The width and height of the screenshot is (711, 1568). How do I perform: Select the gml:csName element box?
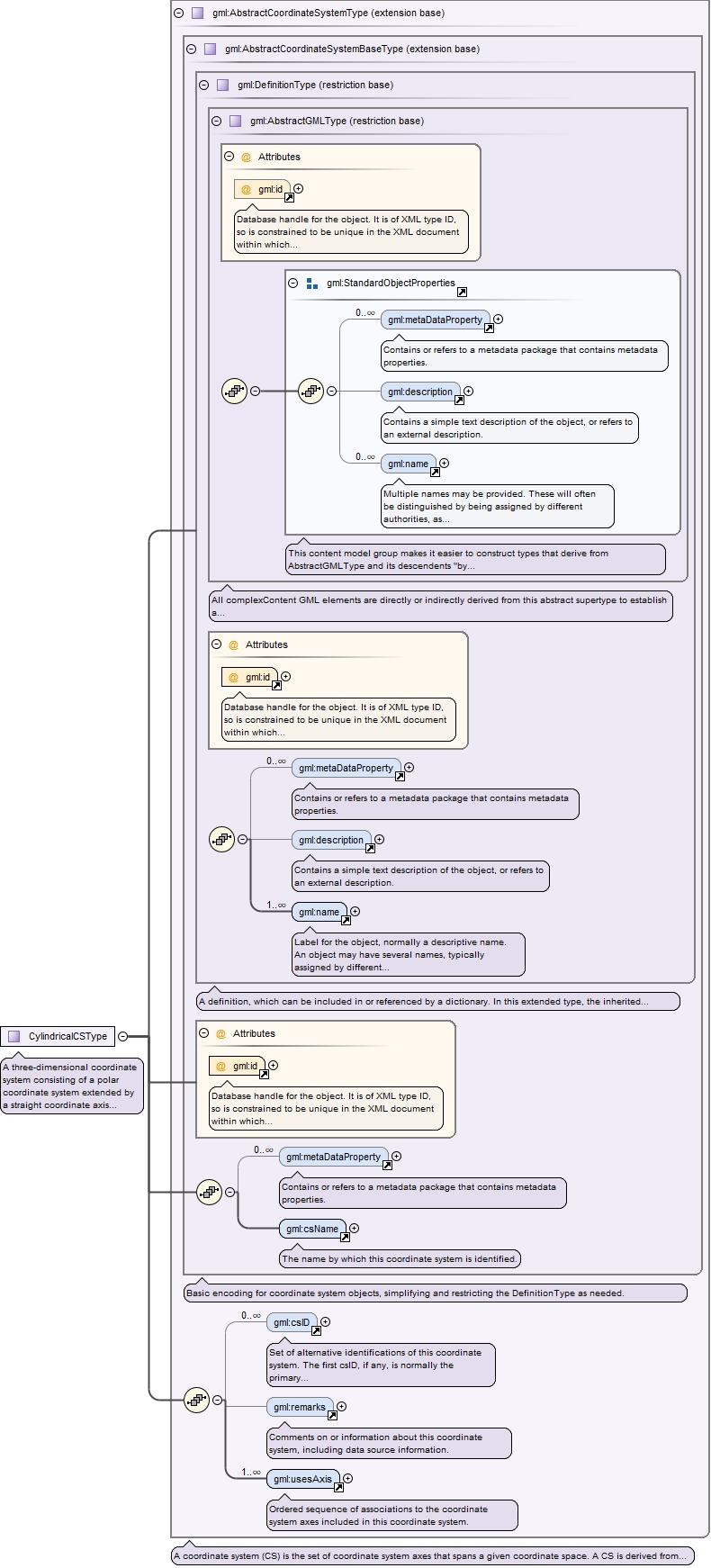click(x=311, y=1228)
